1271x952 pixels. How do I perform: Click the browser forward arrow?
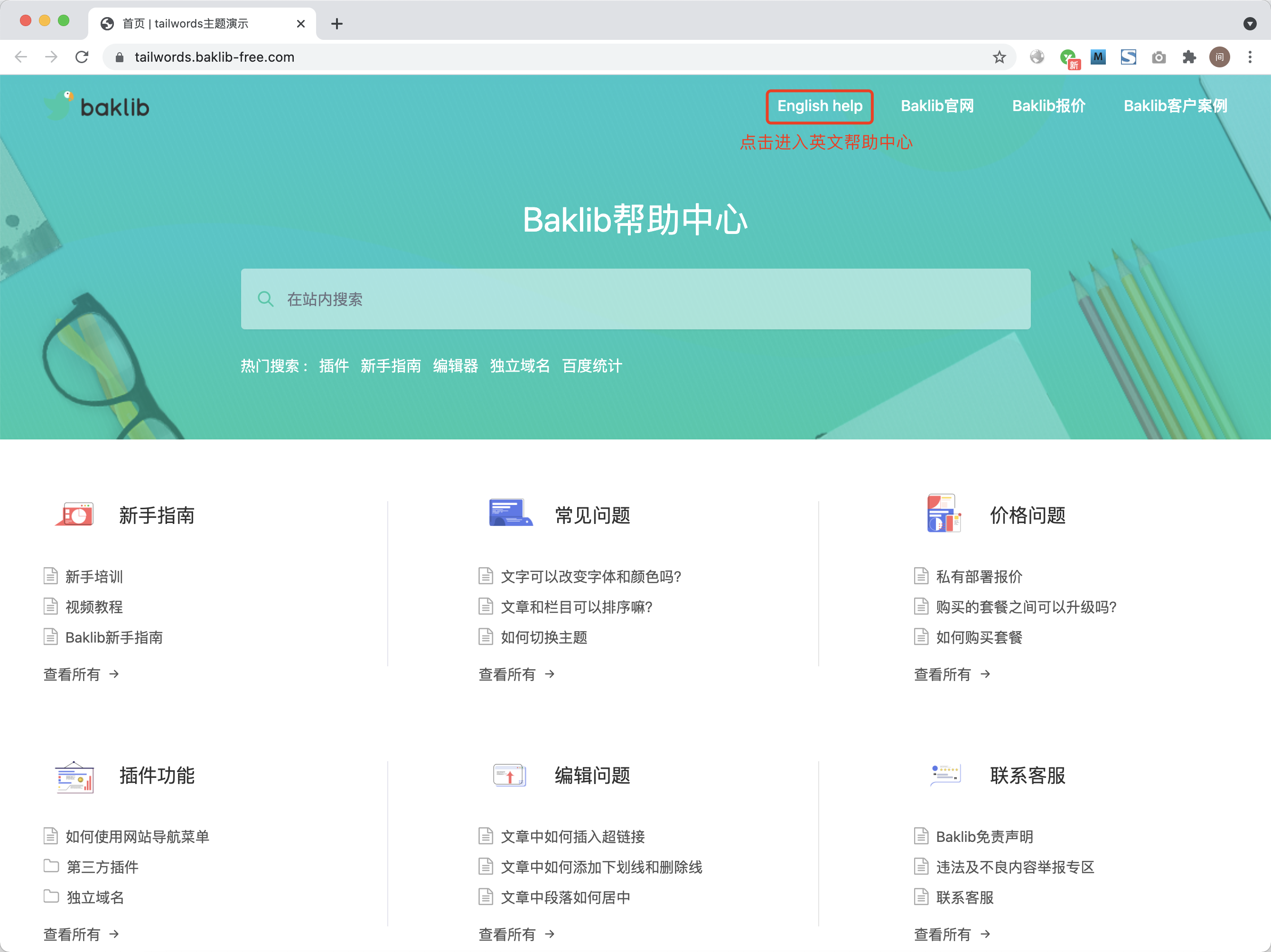point(51,57)
